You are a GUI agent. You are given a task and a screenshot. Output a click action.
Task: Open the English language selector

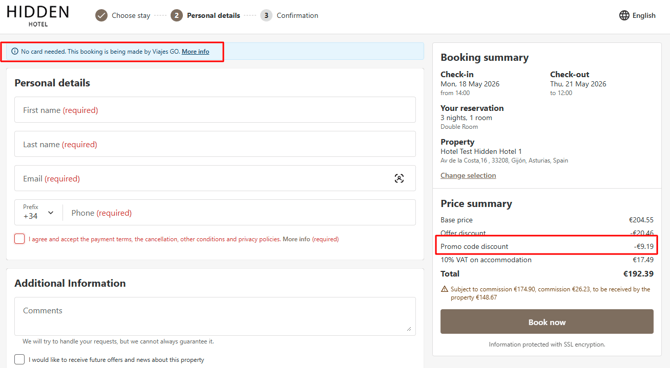637,15
